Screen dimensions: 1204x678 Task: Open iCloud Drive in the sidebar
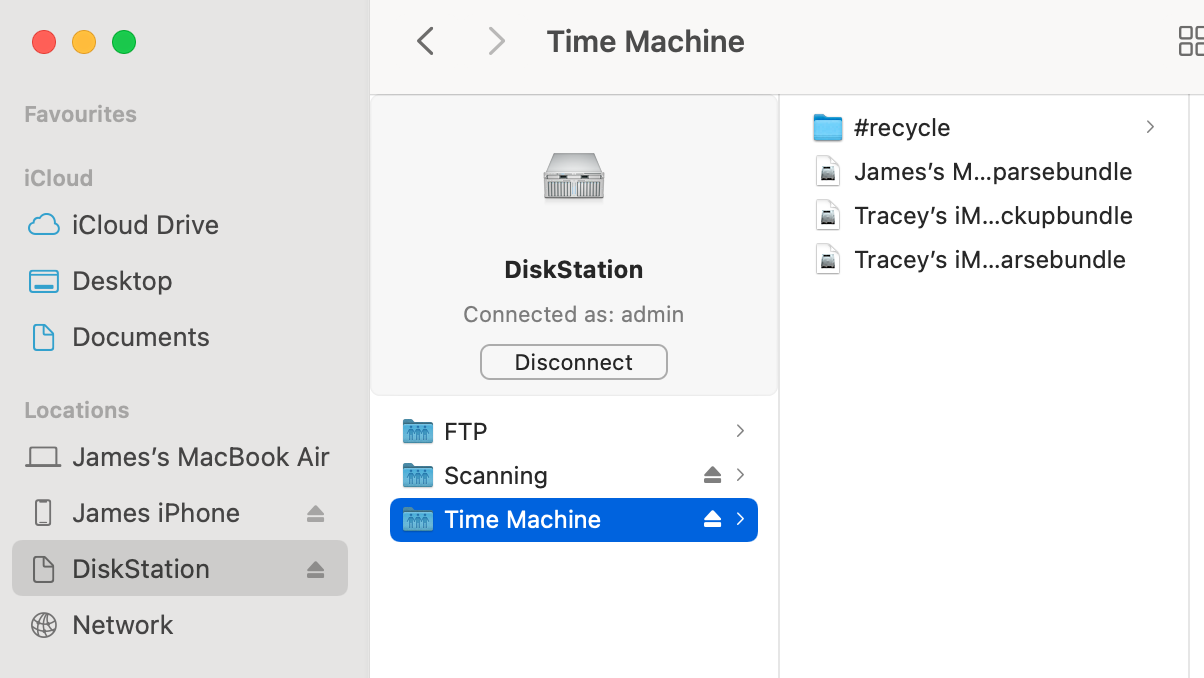click(145, 225)
